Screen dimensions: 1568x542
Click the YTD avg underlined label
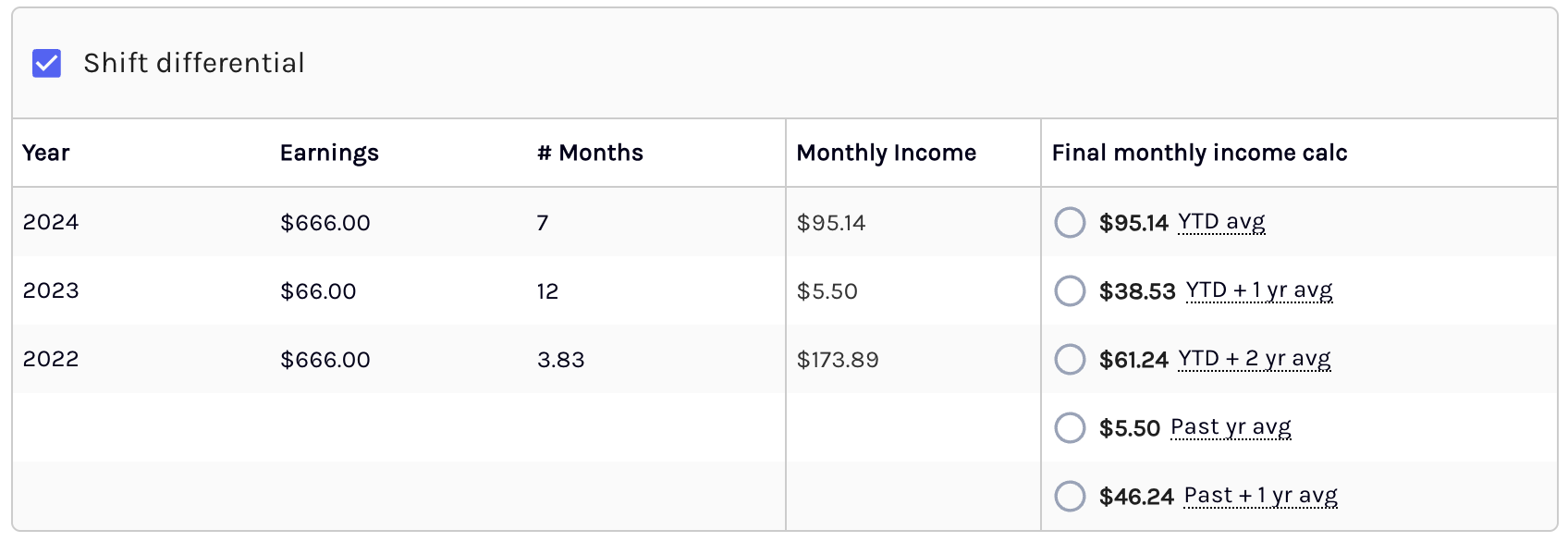(1221, 222)
